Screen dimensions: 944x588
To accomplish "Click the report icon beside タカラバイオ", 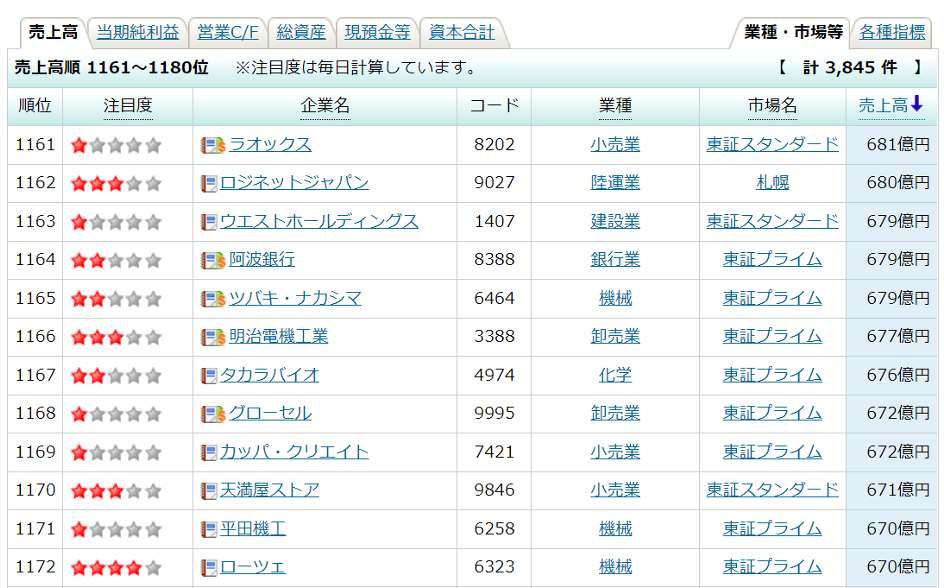I will tap(208, 376).
